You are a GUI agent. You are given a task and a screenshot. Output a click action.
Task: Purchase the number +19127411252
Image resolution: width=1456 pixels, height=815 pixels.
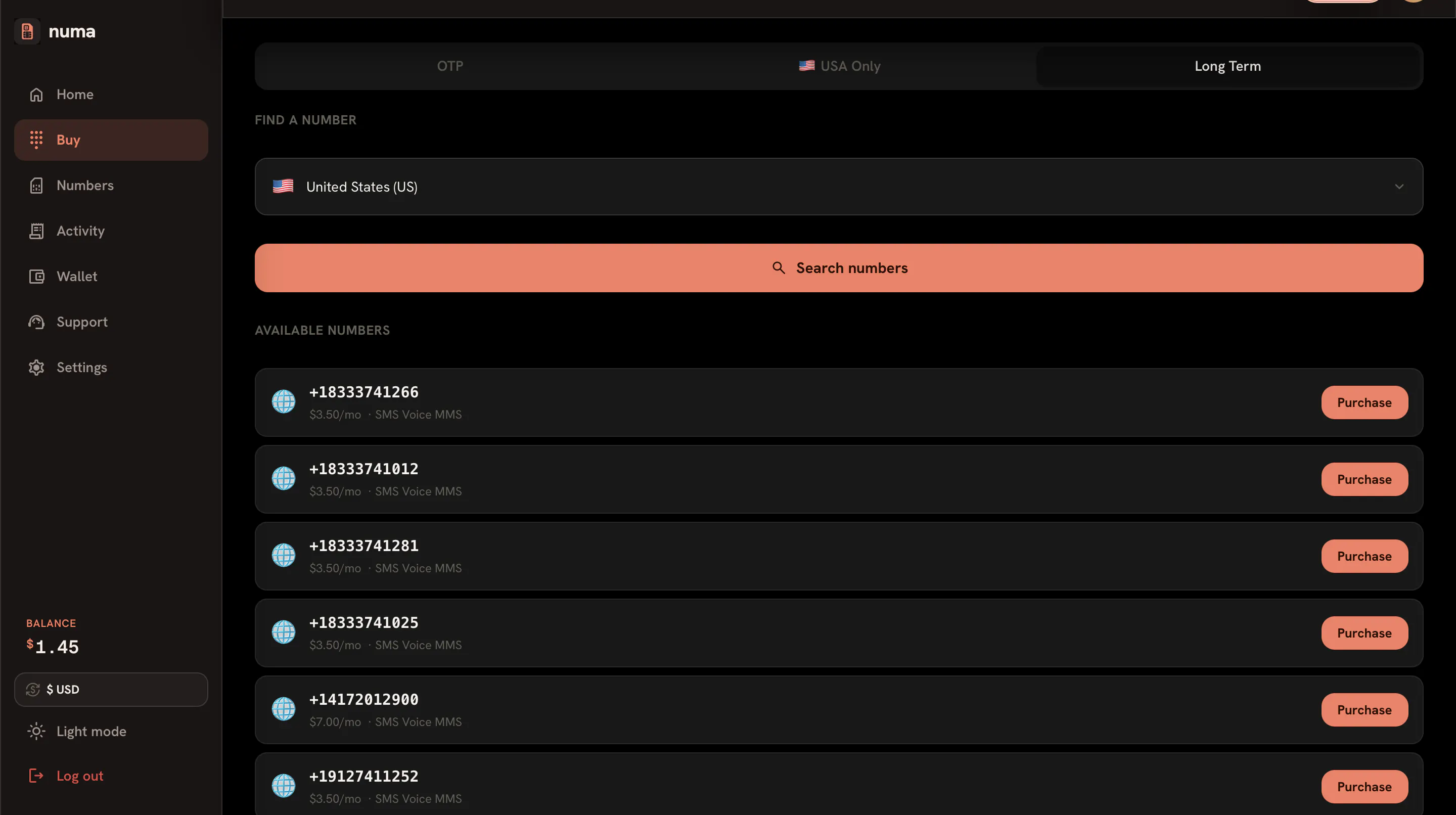tap(1364, 787)
